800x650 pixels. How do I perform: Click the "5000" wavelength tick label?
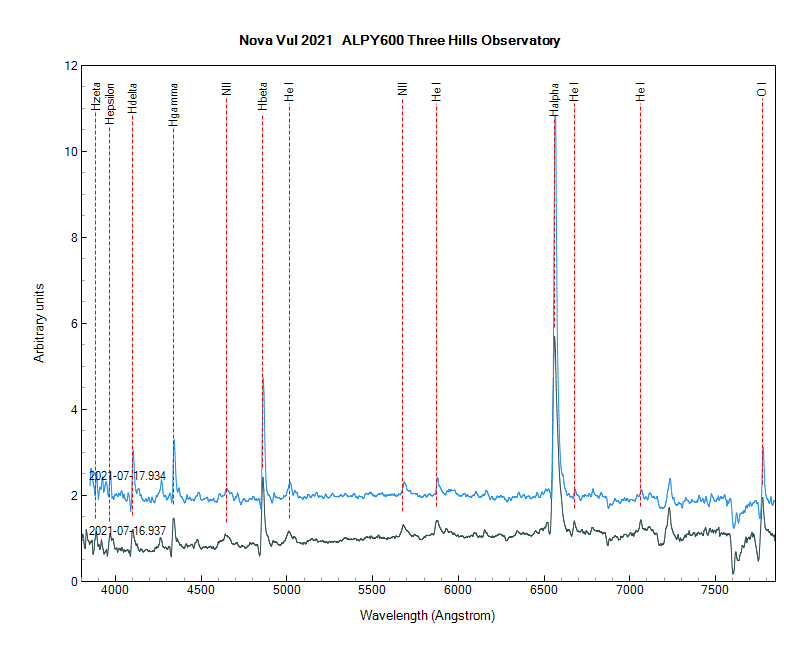[287, 590]
